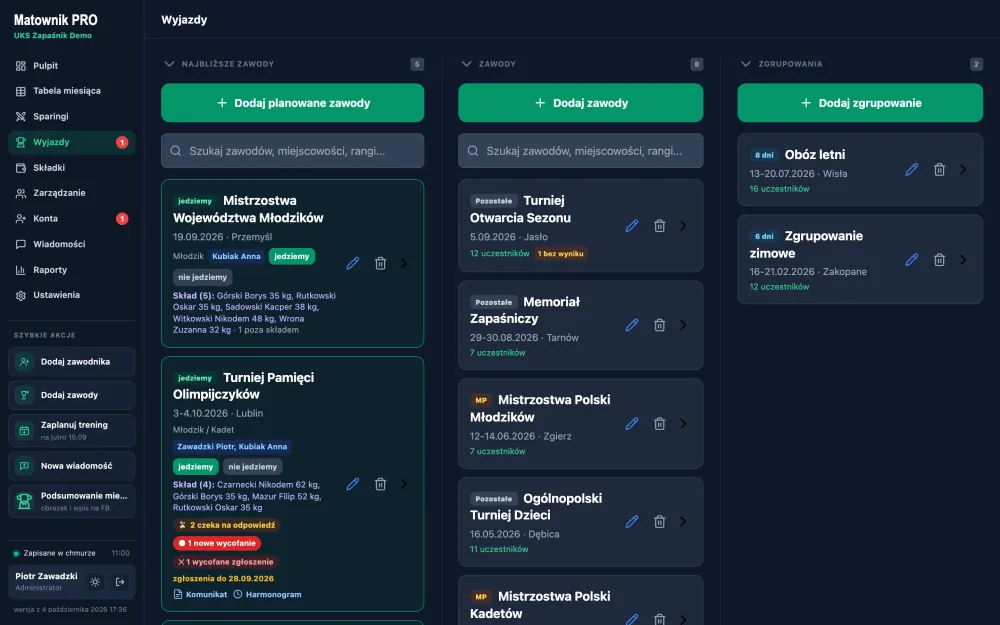Expand Turniej Otwarcia Sezonu with right chevron
This screenshot has height=625, width=1000.
pyautogui.click(x=683, y=226)
